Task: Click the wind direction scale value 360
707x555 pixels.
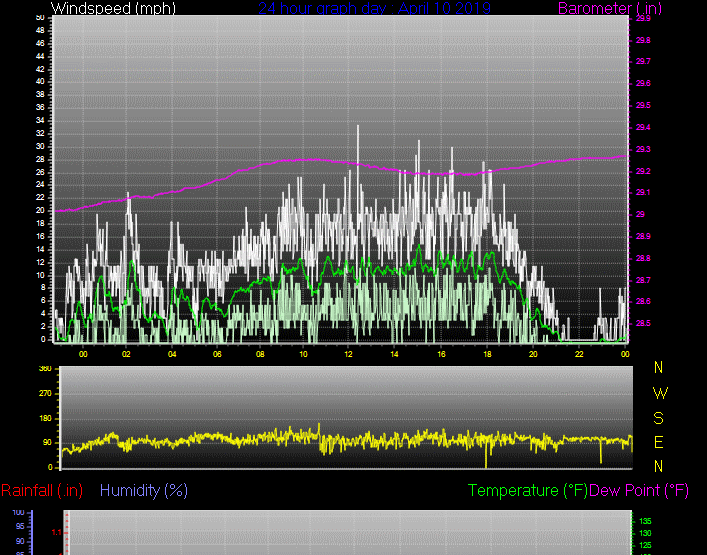Action: coord(45,369)
